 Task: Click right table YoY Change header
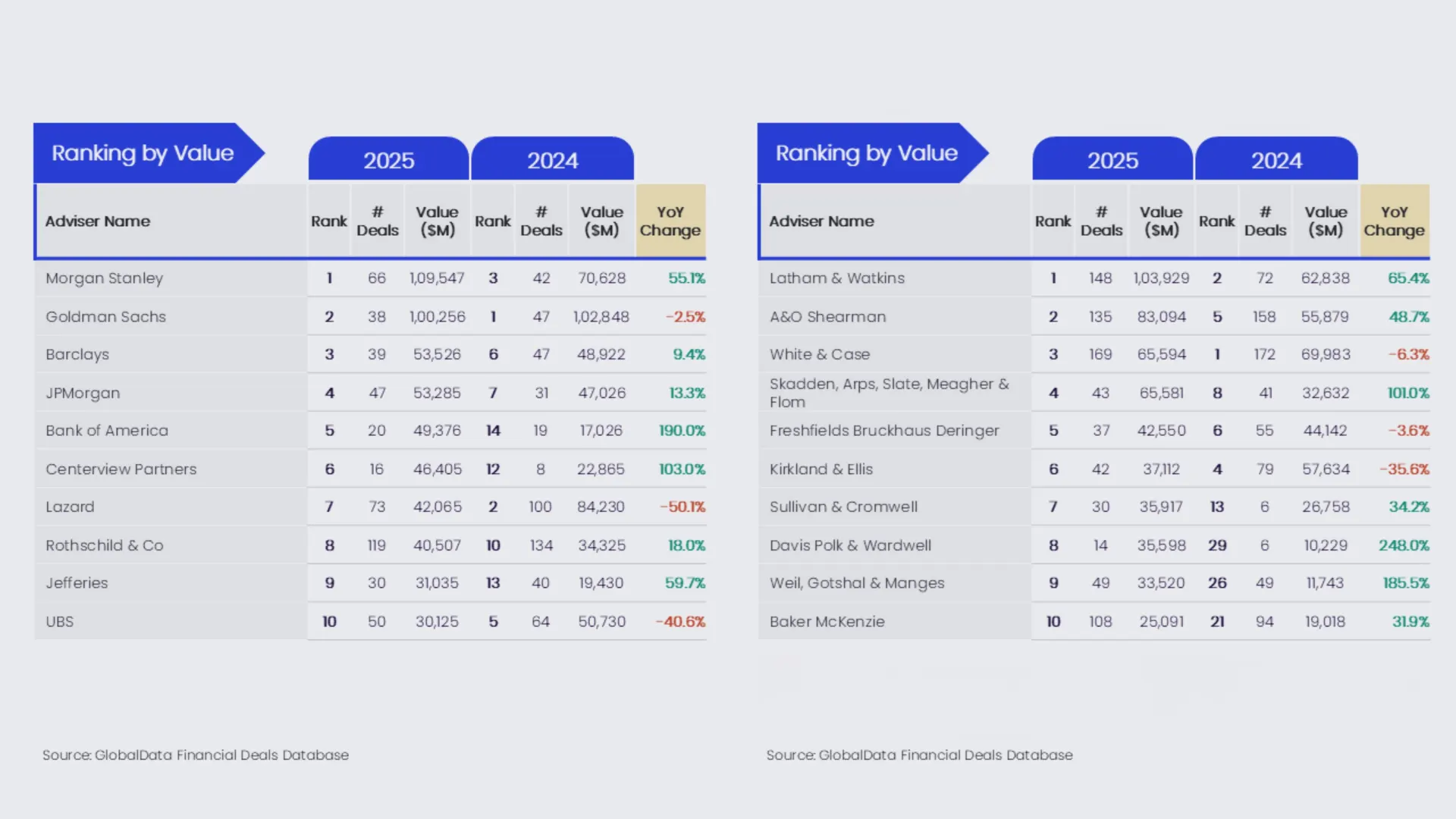click(1394, 221)
